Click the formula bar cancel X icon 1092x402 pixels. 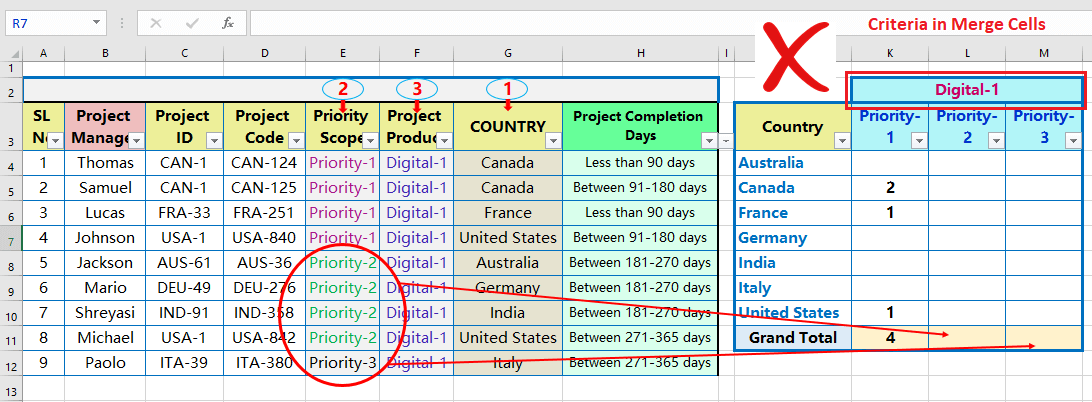tap(156, 23)
